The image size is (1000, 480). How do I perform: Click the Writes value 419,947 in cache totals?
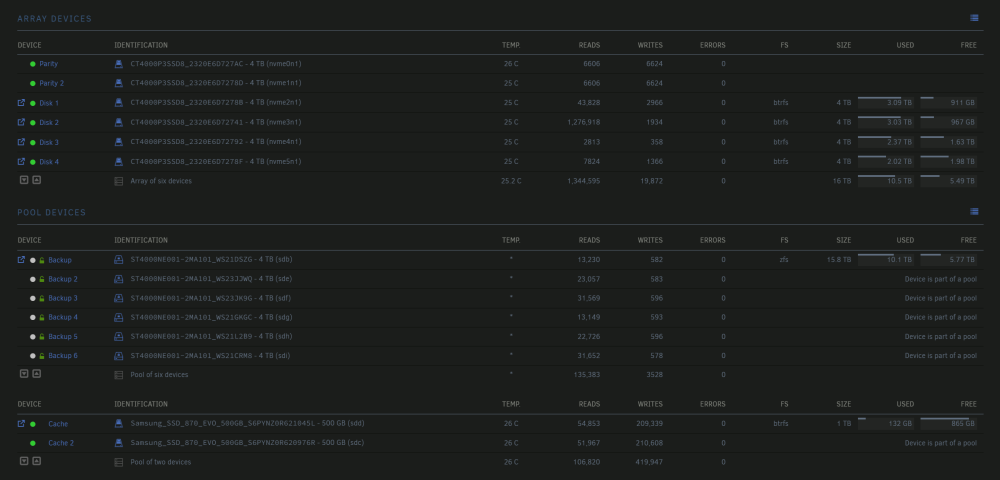coord(647,462)
